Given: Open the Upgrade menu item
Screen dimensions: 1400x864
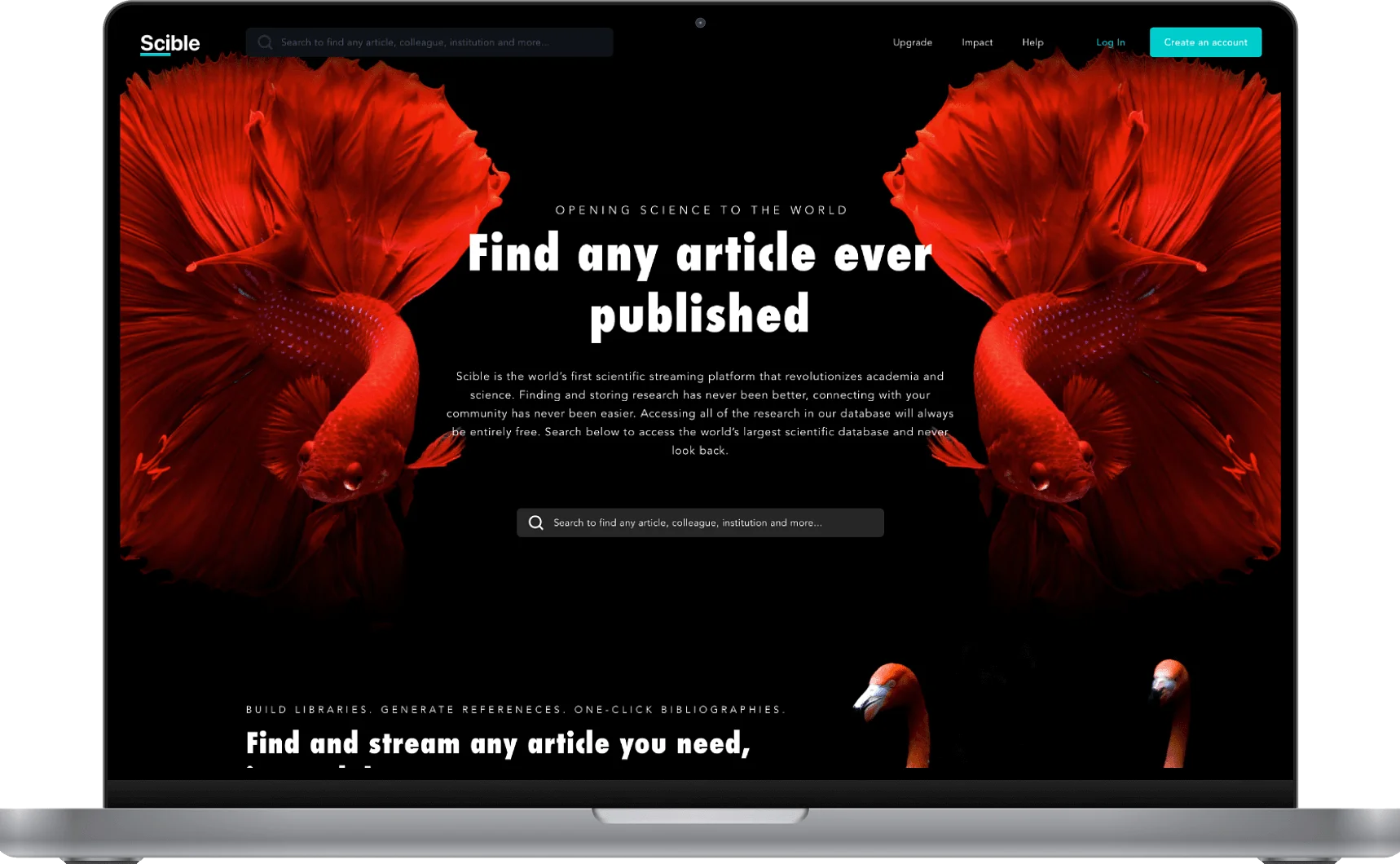Looking at the screenshot, I should [x=912, y=42].
